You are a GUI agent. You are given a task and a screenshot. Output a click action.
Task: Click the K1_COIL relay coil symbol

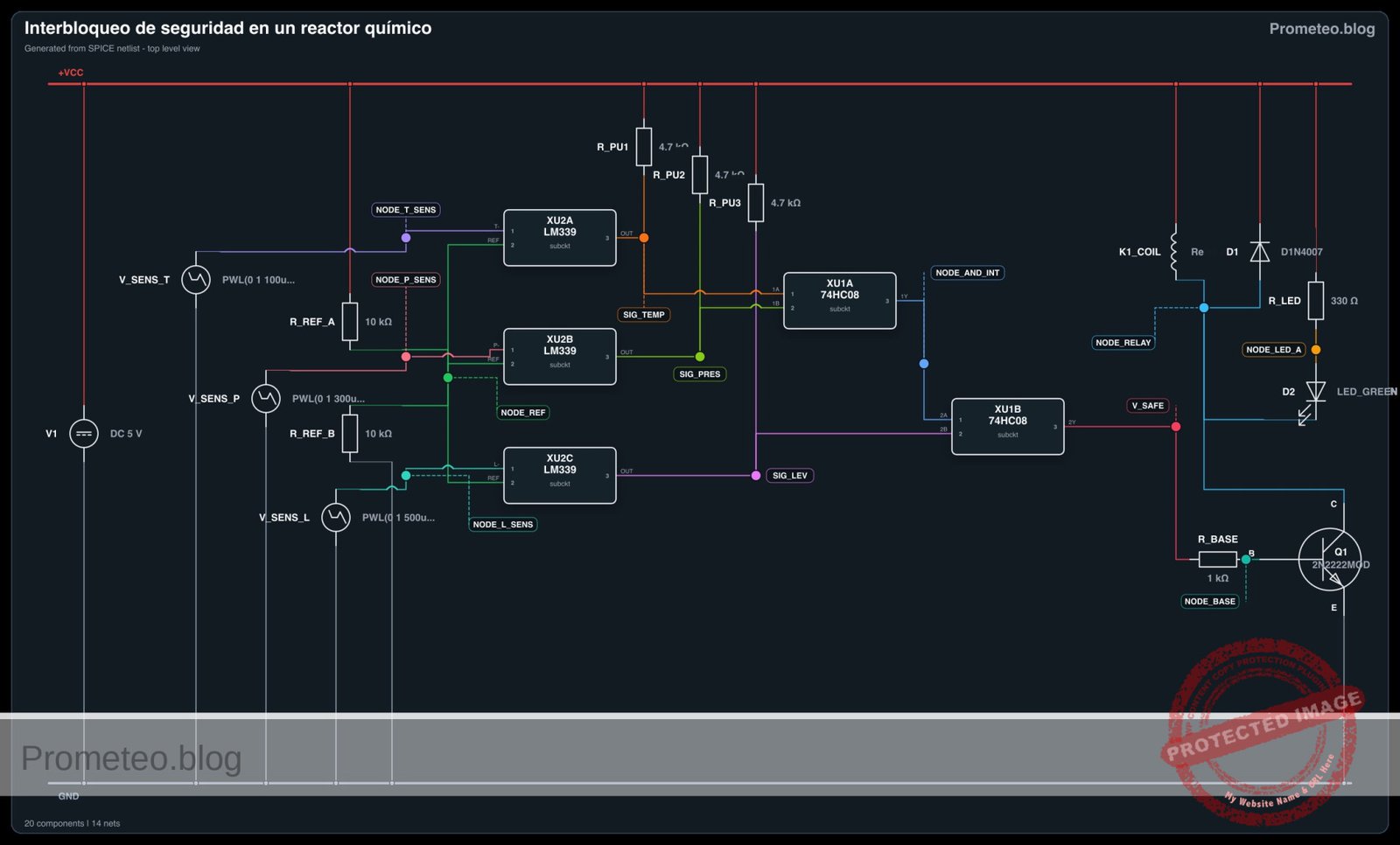click(1175, 252)
